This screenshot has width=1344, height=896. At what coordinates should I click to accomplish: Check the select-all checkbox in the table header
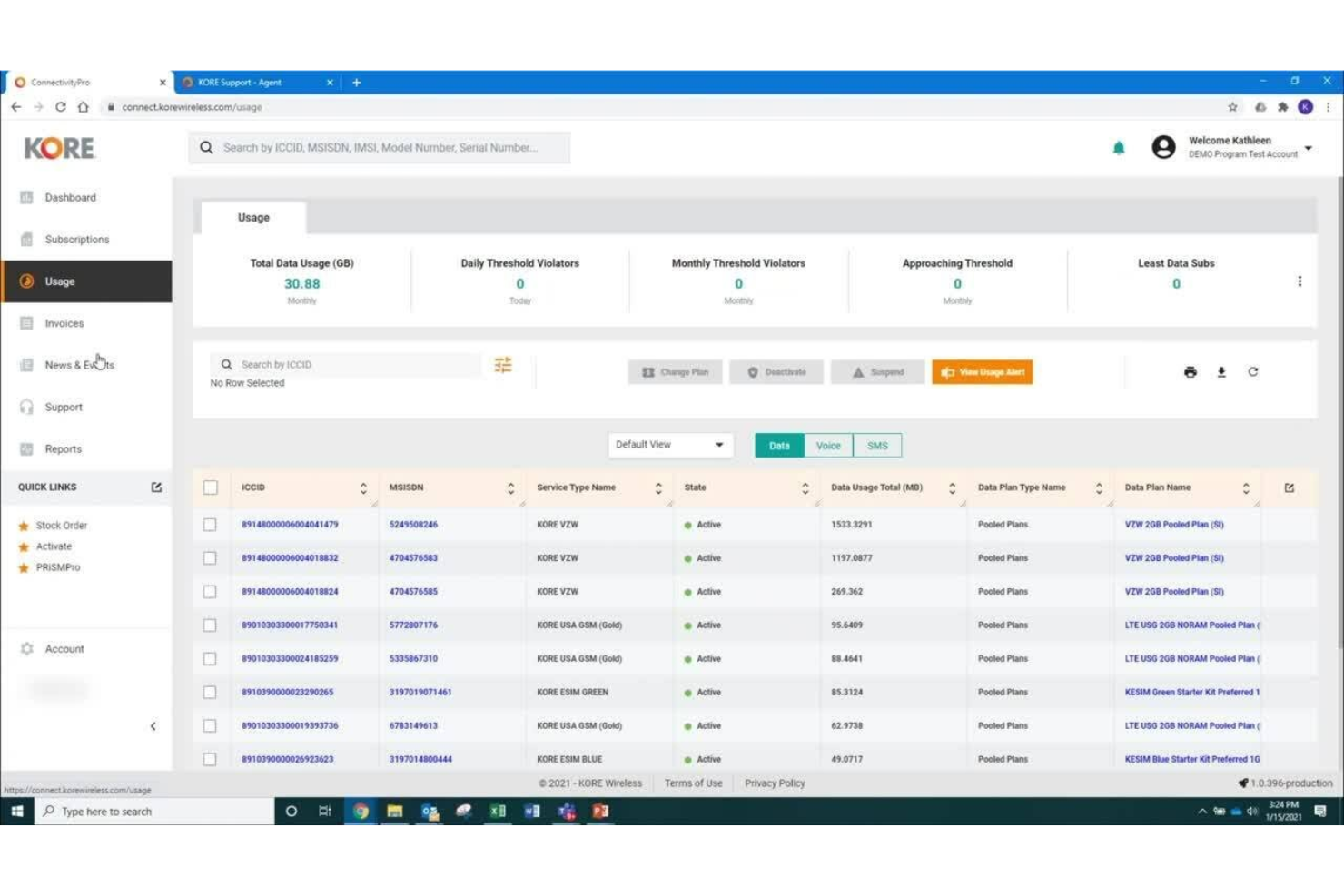[x=210, y=487]
